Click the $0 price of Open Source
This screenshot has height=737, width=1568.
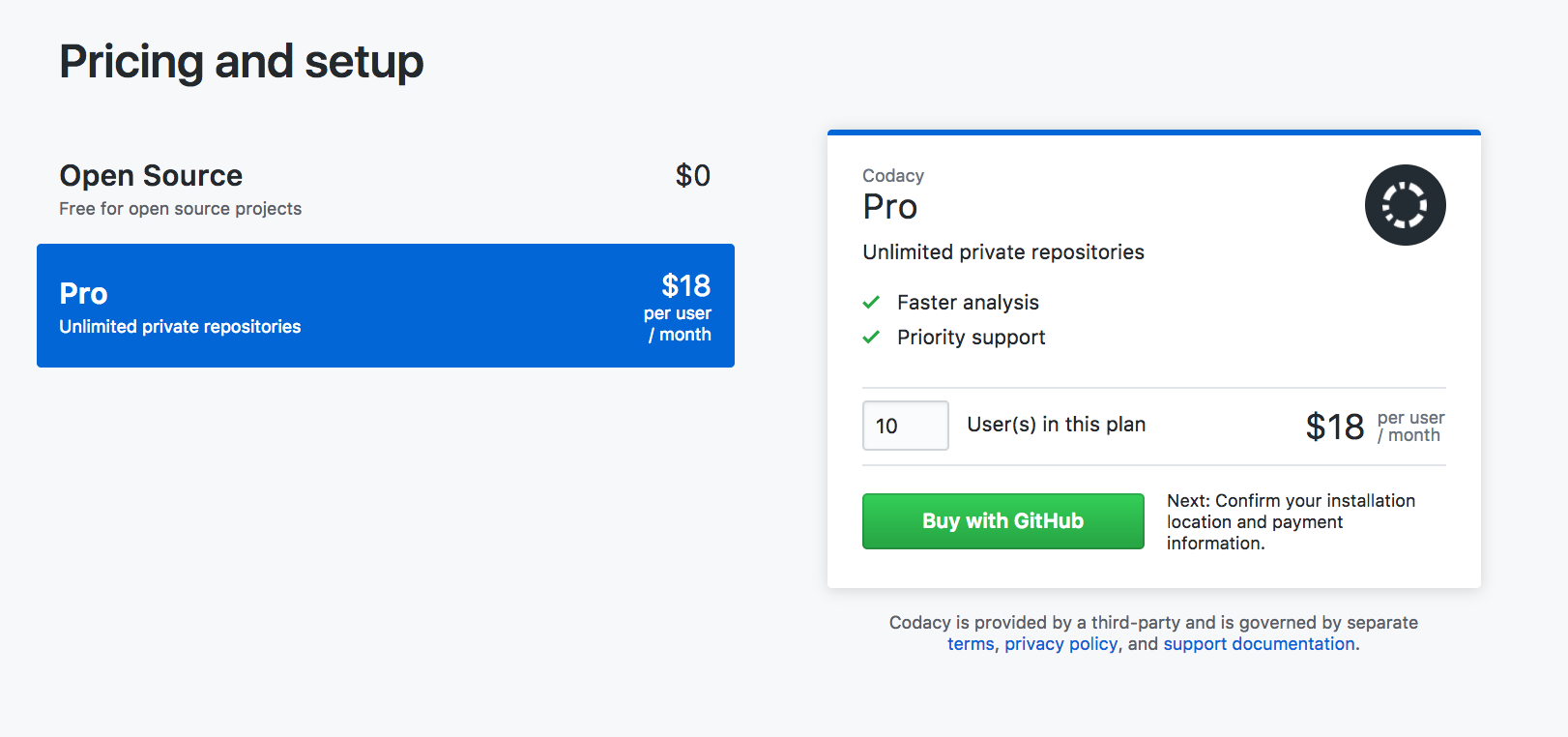(x=692, y=176)
